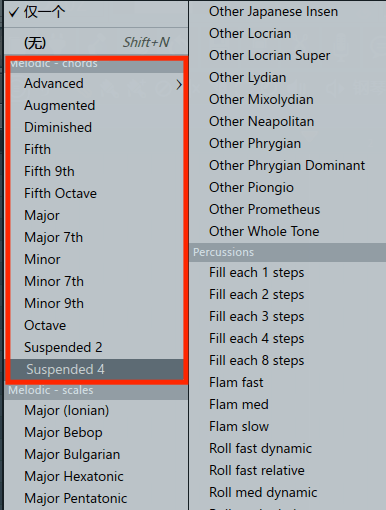Select Suspended 2 chord
Viewport: 386px width, 510px height.
tap(96, 348)
